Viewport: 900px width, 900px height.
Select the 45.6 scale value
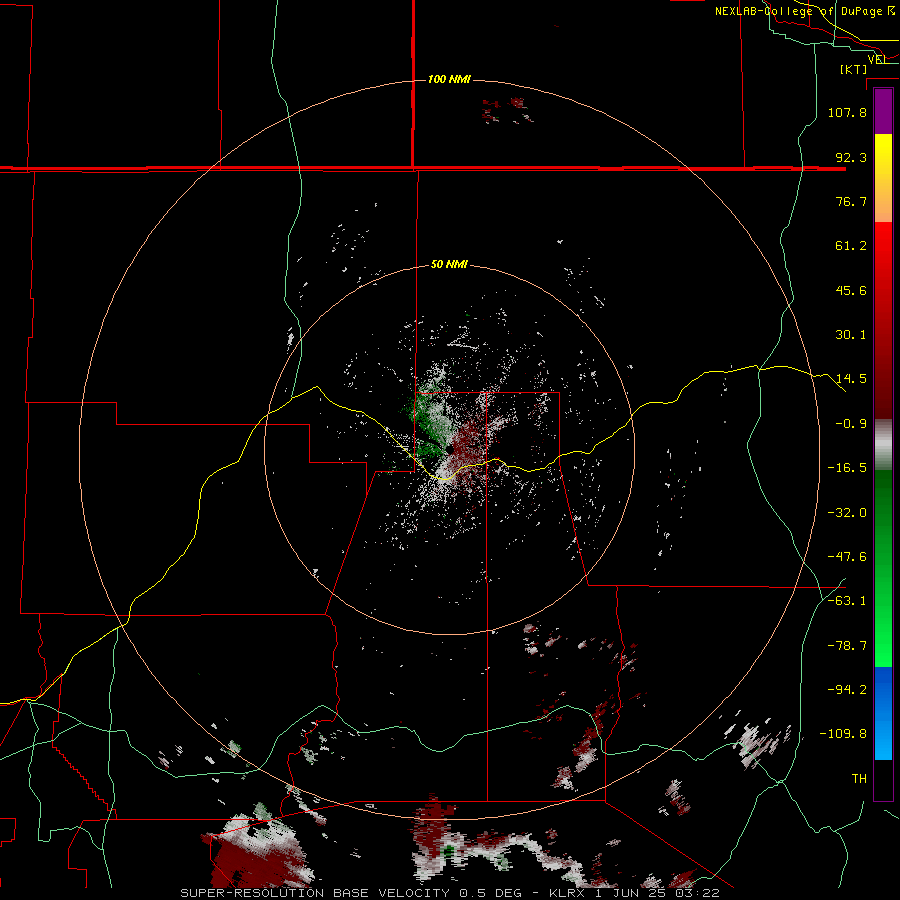tap(851, 290)
